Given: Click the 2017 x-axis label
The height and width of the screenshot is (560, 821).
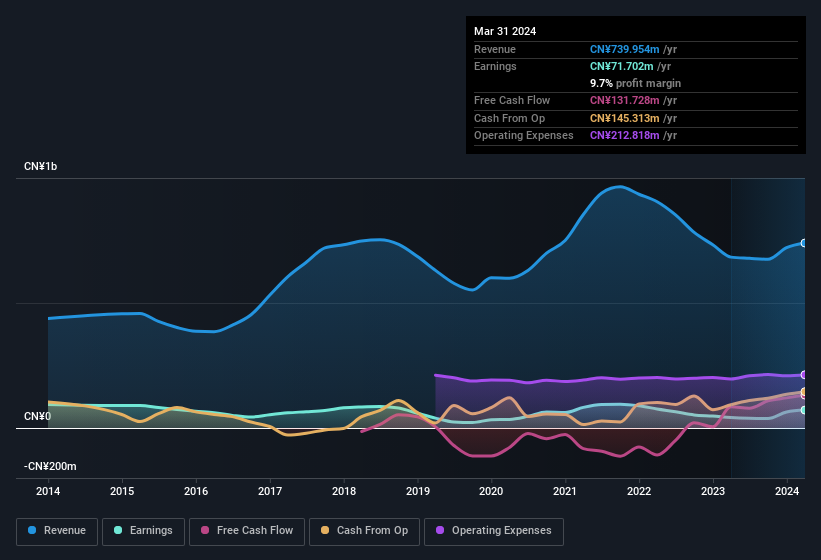Looking at the screenshot, I should (270, 491).
